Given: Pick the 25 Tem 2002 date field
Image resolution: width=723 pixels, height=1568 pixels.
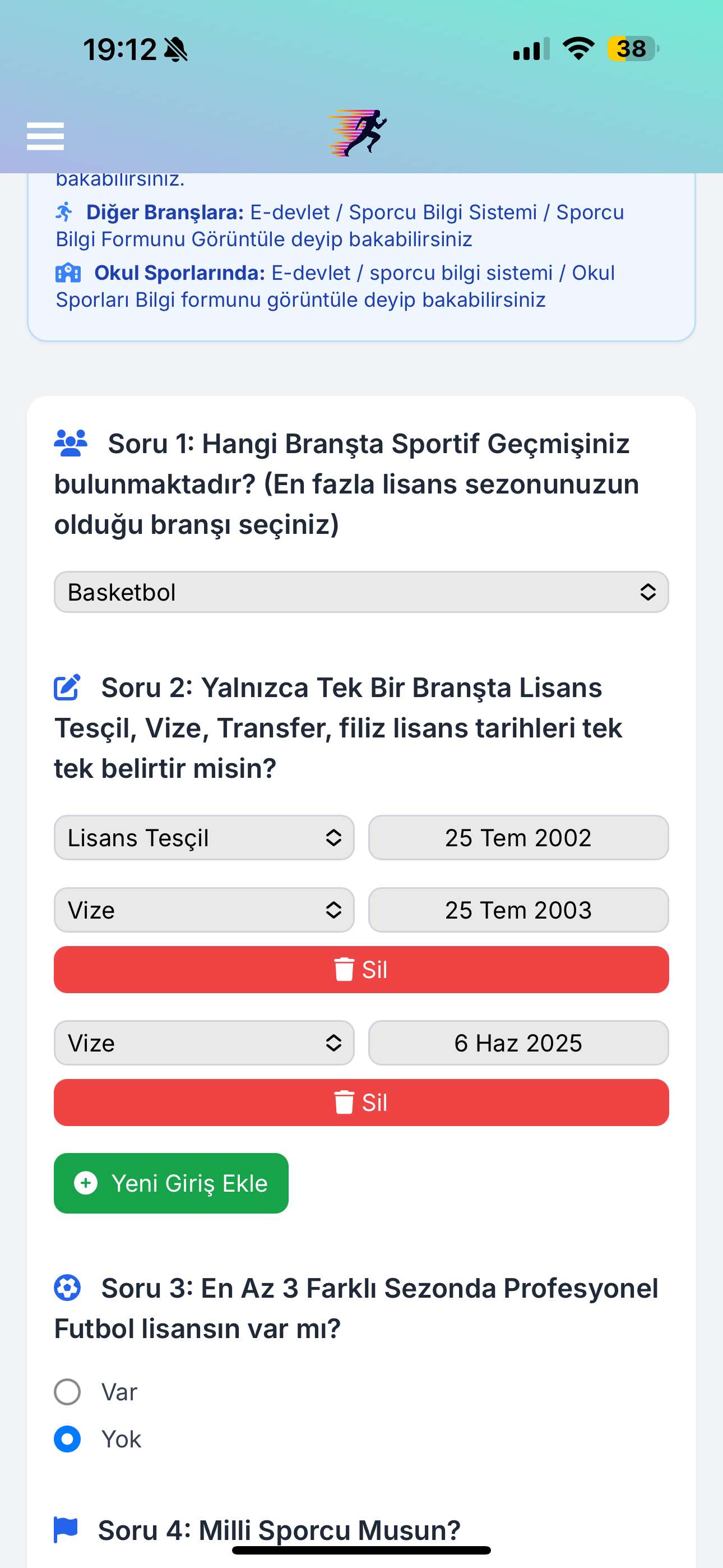Looking at the screenshot, I should pyautogui.click(x=518, y=838).
